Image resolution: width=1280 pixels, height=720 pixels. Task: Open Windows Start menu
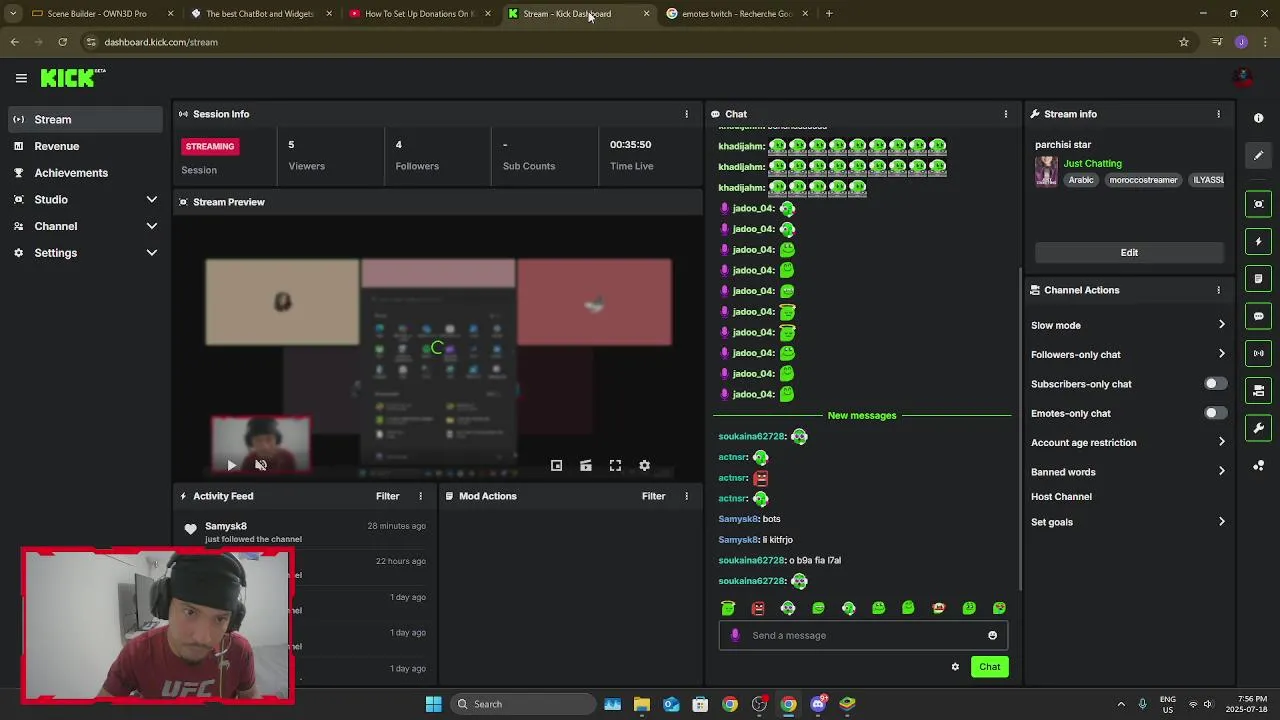(433, 704)
